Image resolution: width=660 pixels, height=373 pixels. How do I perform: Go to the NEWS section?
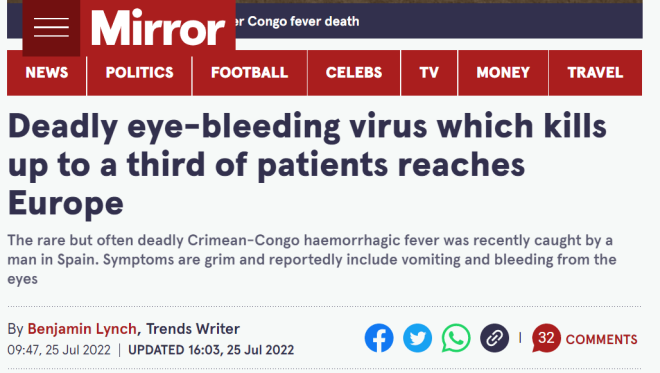click(46, 73)
